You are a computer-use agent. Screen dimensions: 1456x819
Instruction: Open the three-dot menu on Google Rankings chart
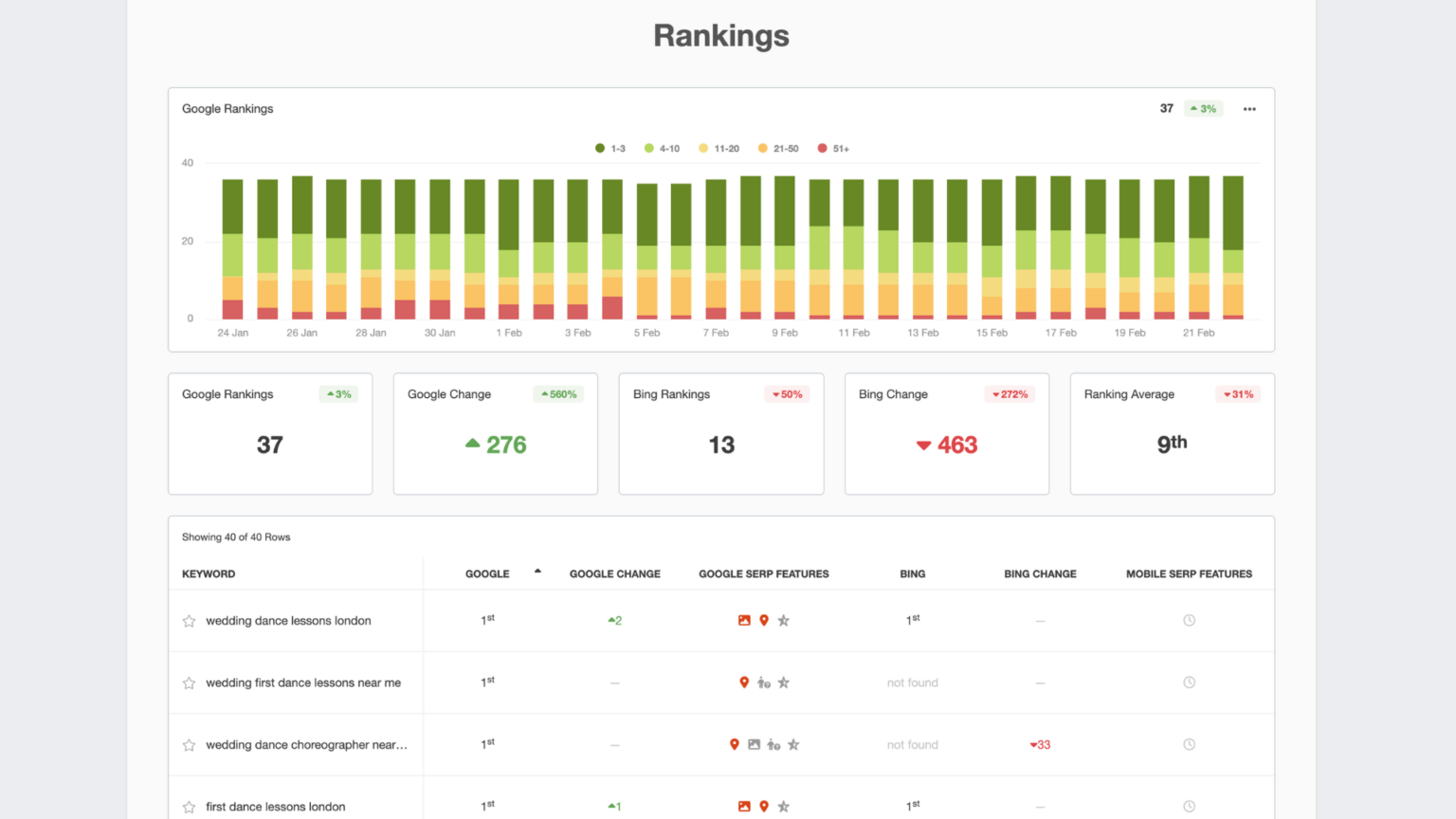[x=1249, y=109]
